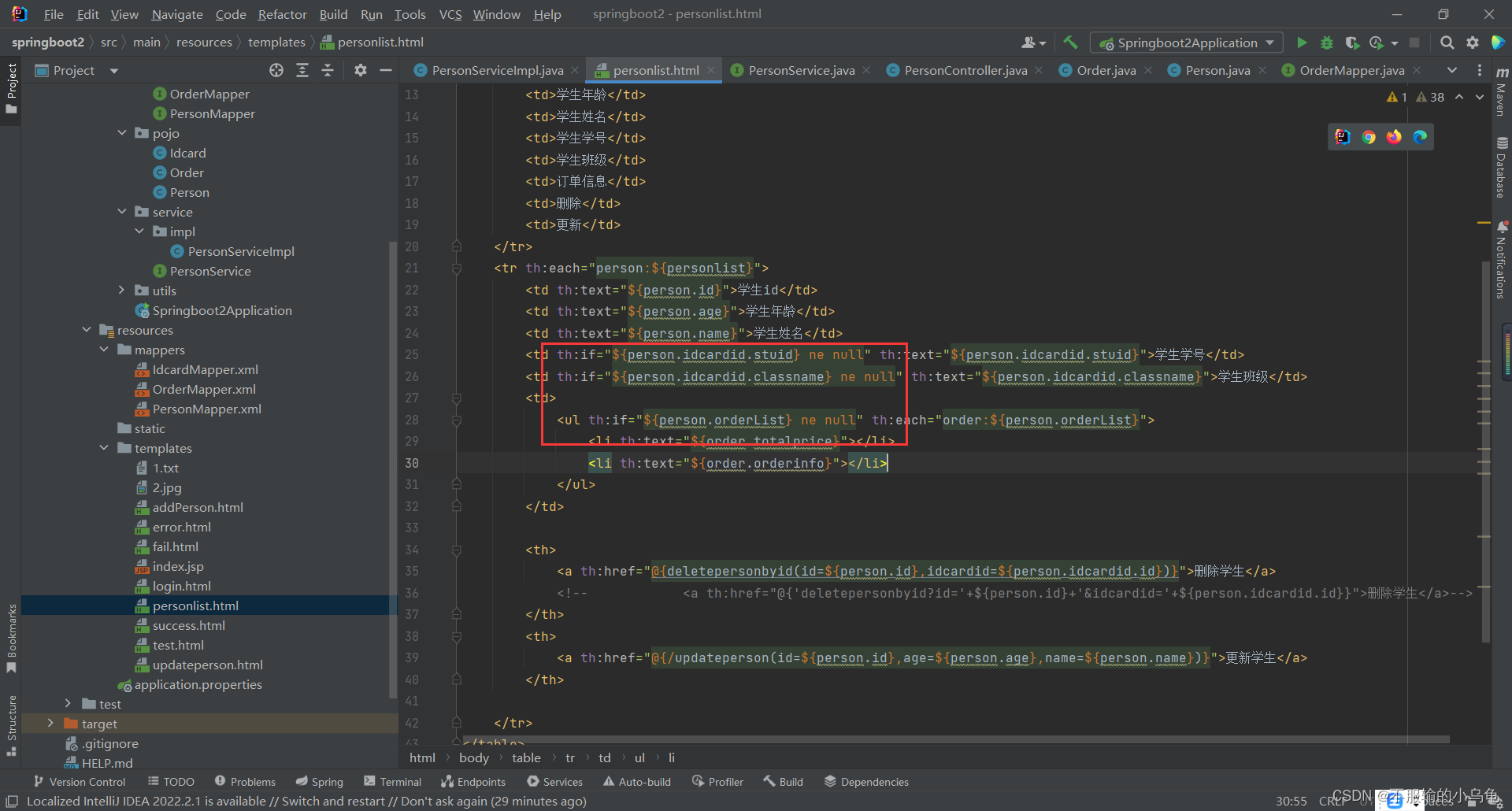Open Project panel settings gear
The image size is (1512, 811).
pyautogui.click(x=361, y=71)
